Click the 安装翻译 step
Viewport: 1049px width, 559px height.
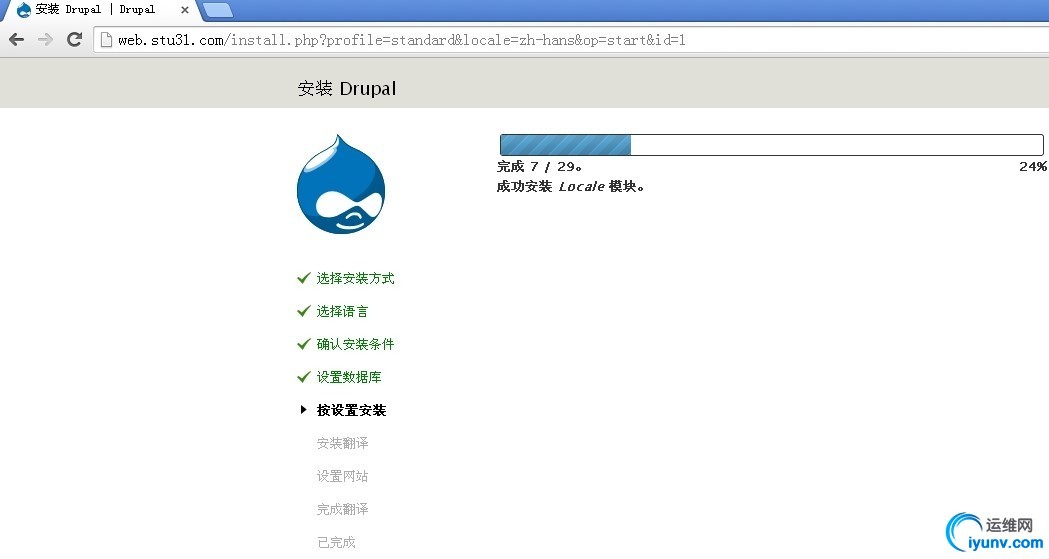click(342, 443)
